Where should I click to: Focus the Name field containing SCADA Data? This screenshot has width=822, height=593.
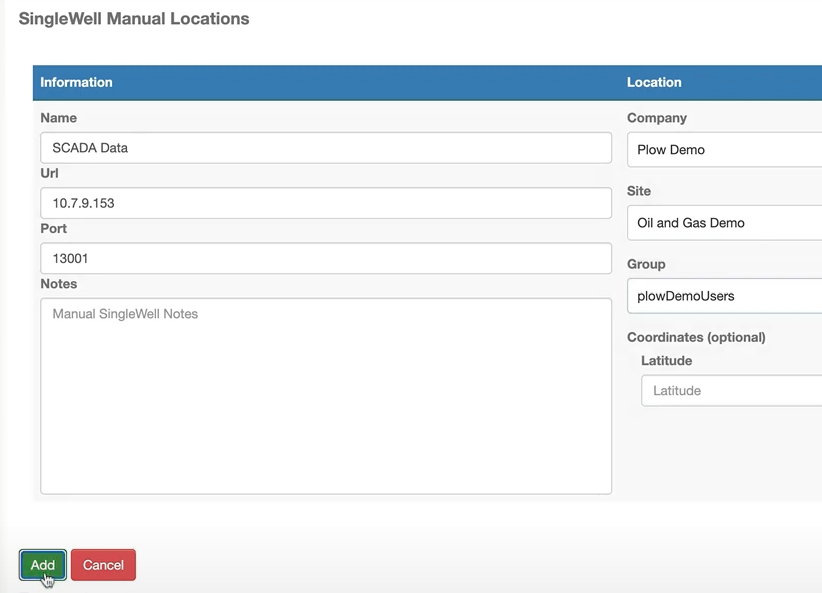click(326, 148)
